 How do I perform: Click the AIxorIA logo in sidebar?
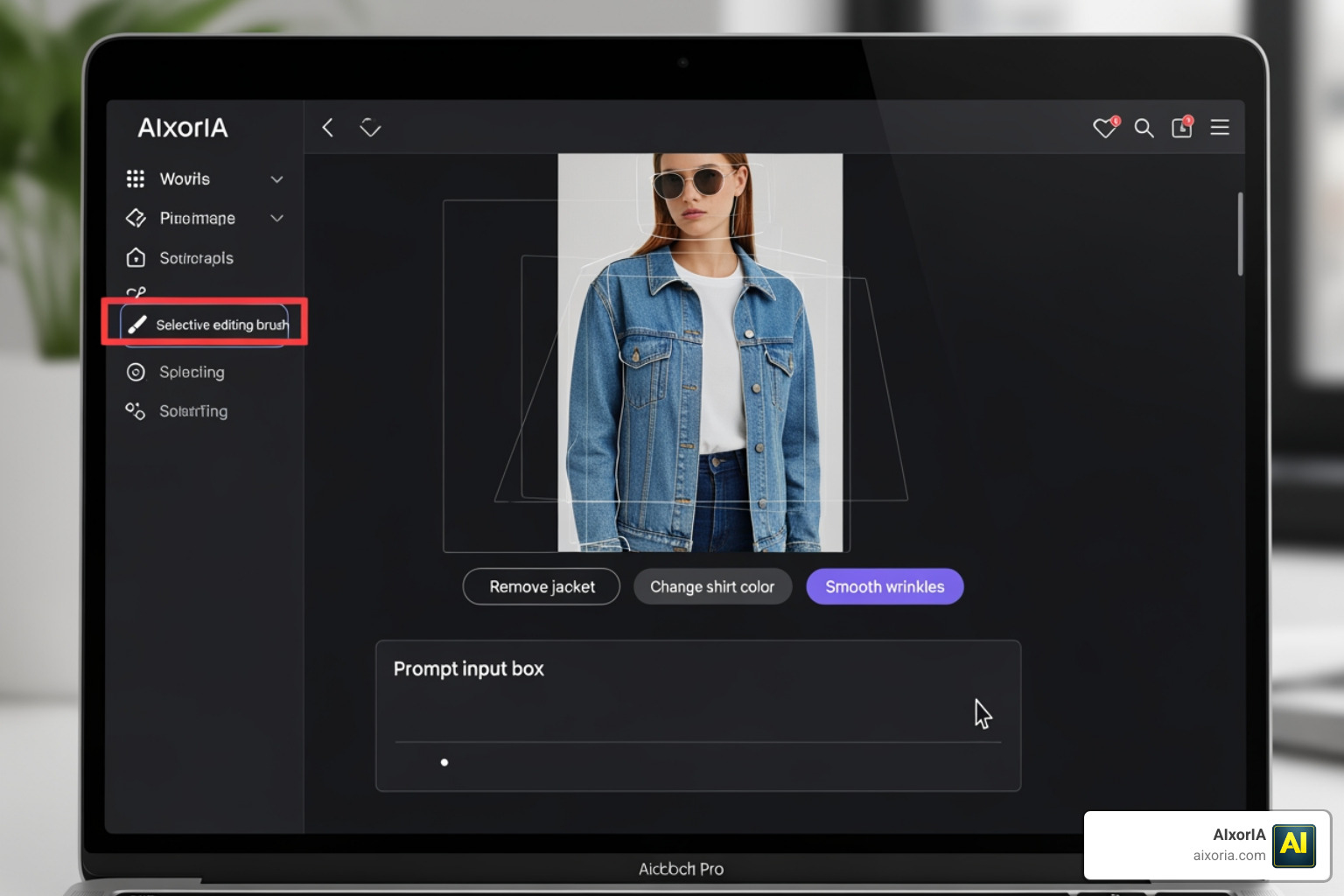pyautogui.click(x=183, y=128)
